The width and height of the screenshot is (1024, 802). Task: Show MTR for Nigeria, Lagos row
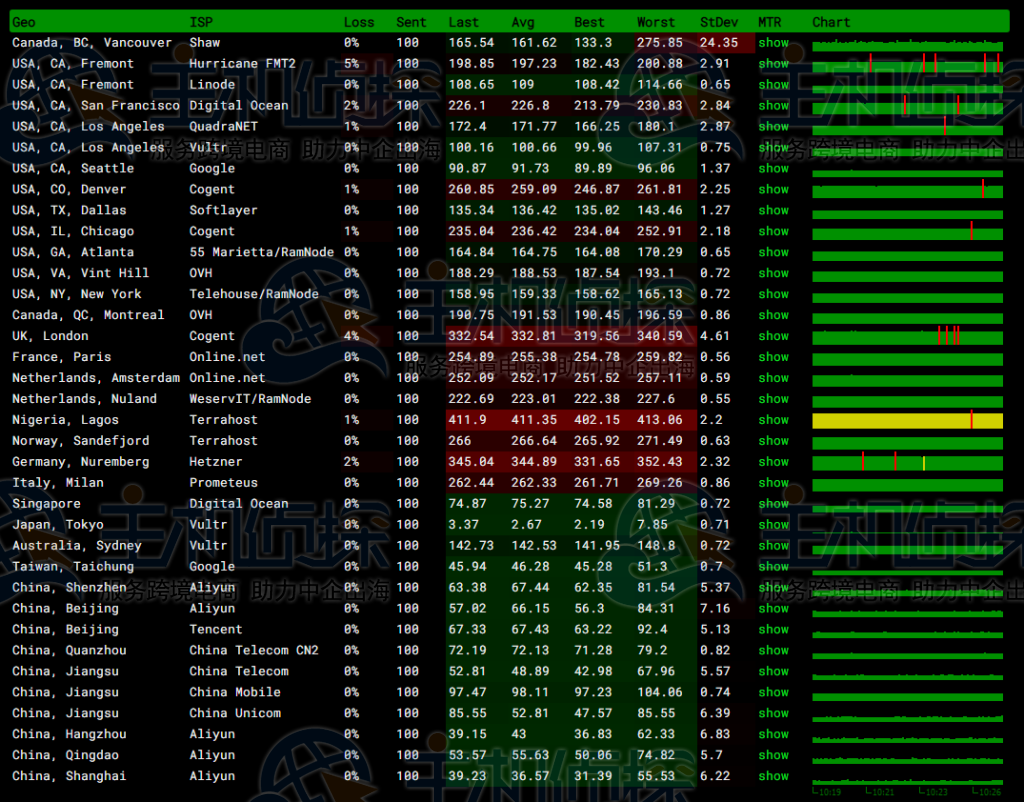[x=773, y=420]
